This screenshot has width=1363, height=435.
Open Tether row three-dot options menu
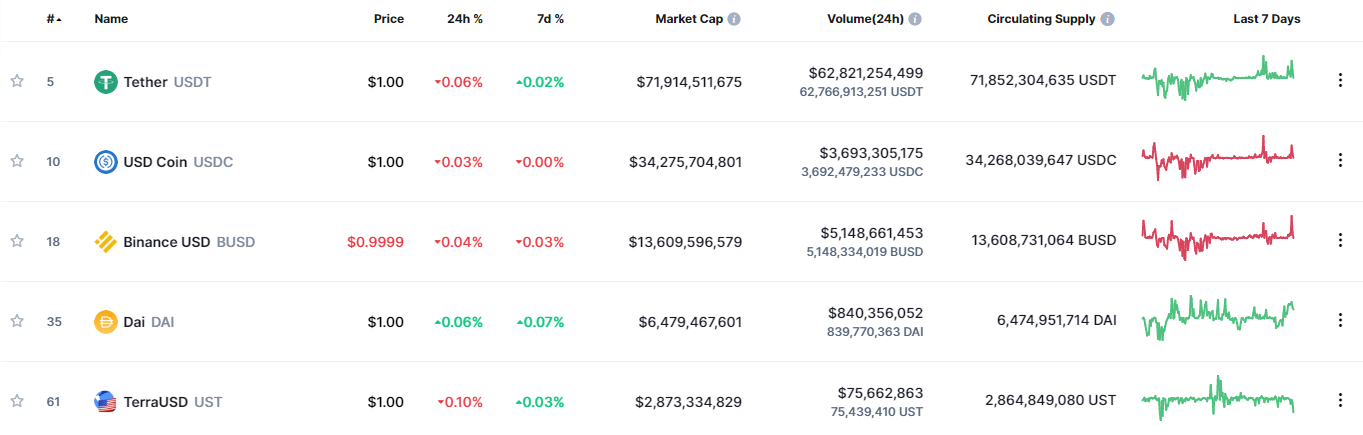pos(1340,81)
